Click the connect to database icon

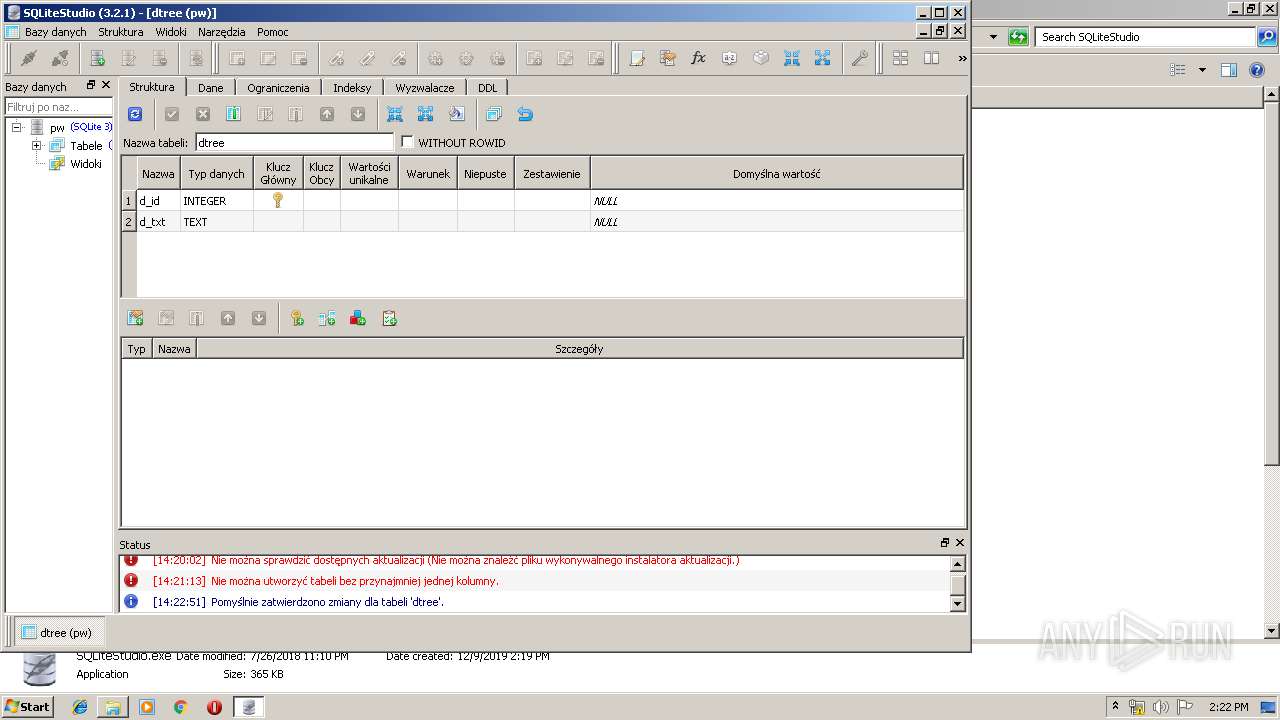coord(29,58)
